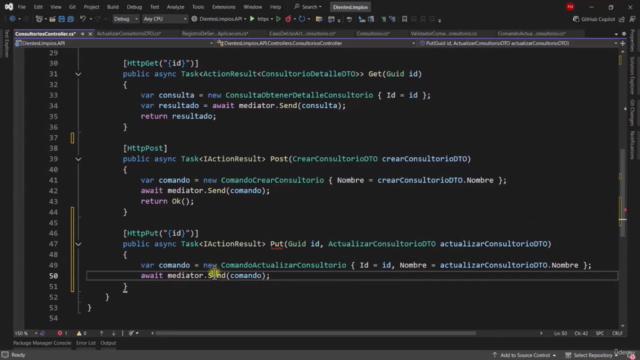
Task: Open the https launch profile dropdown
Action: [x=265, y=19]
